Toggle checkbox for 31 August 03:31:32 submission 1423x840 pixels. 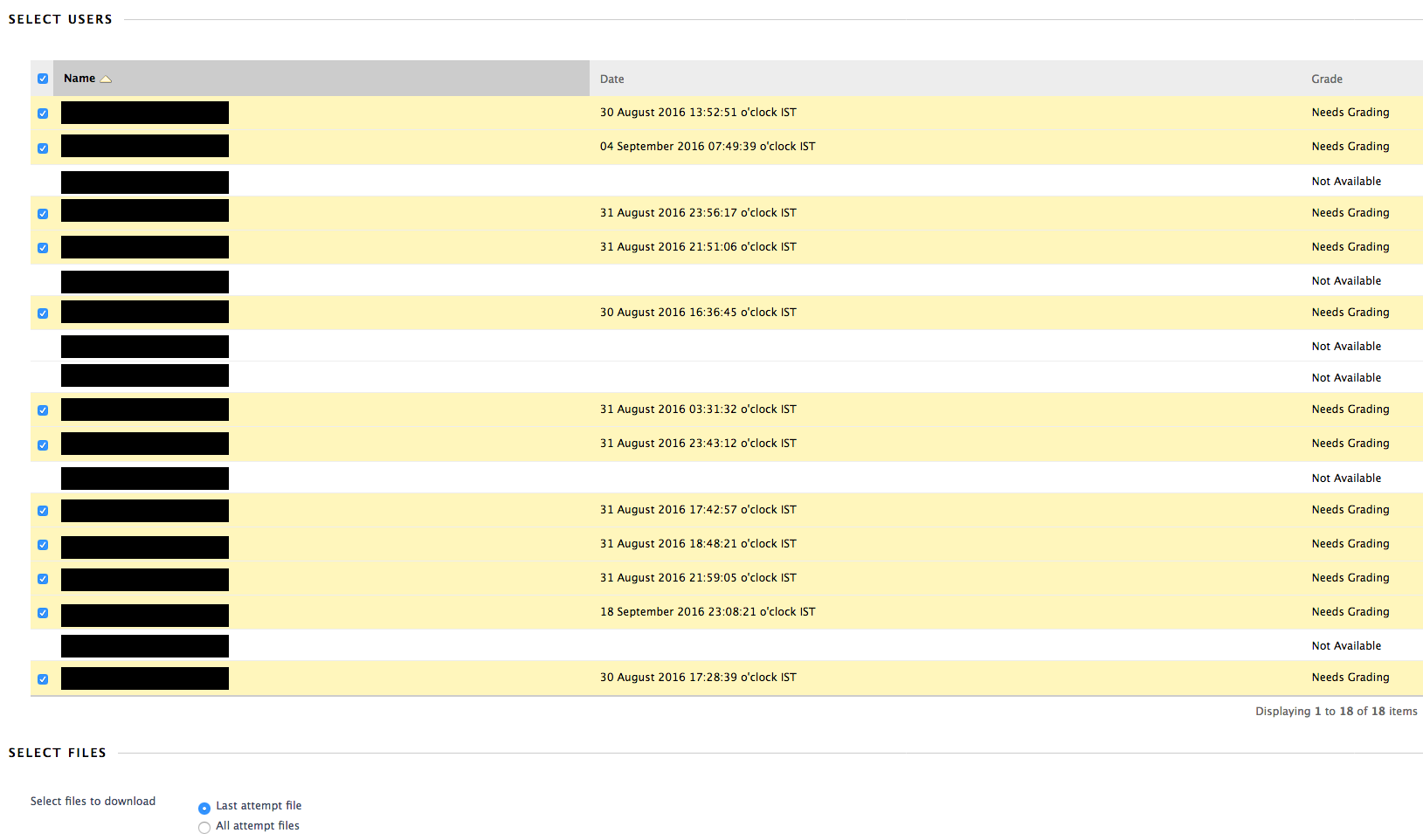tap(43, 410)
